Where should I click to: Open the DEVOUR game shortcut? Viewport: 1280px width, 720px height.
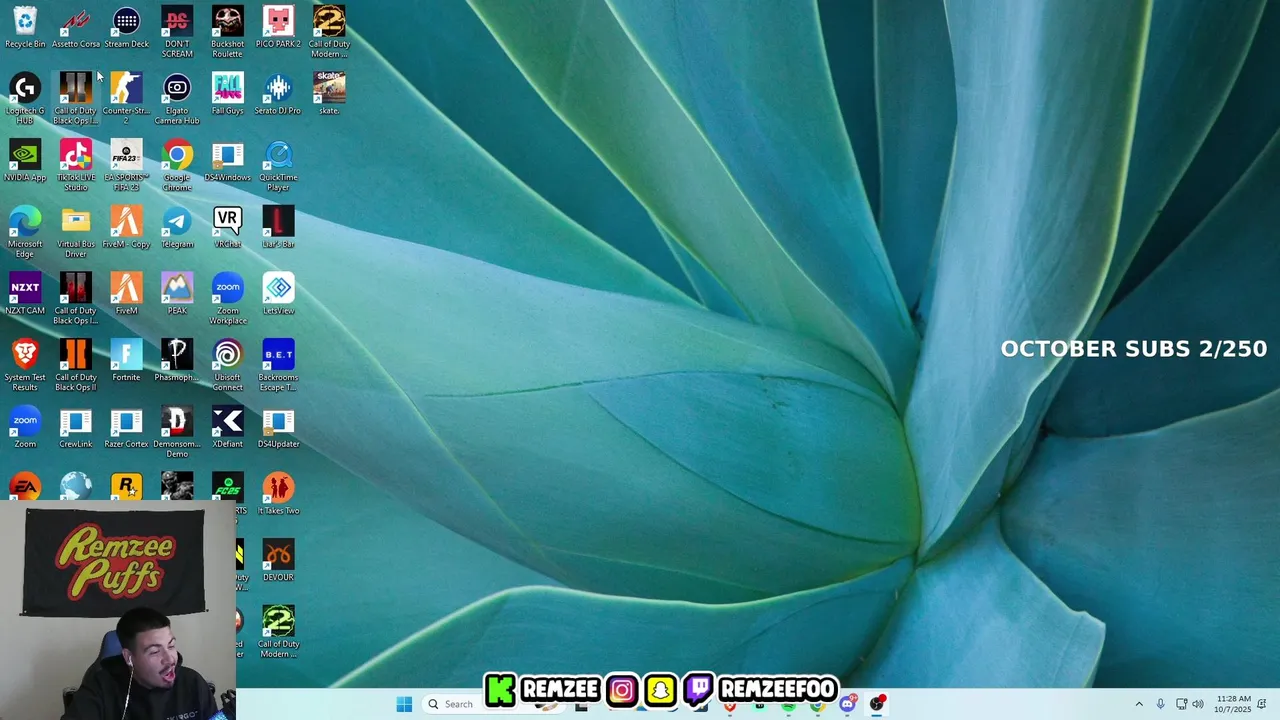278,561
